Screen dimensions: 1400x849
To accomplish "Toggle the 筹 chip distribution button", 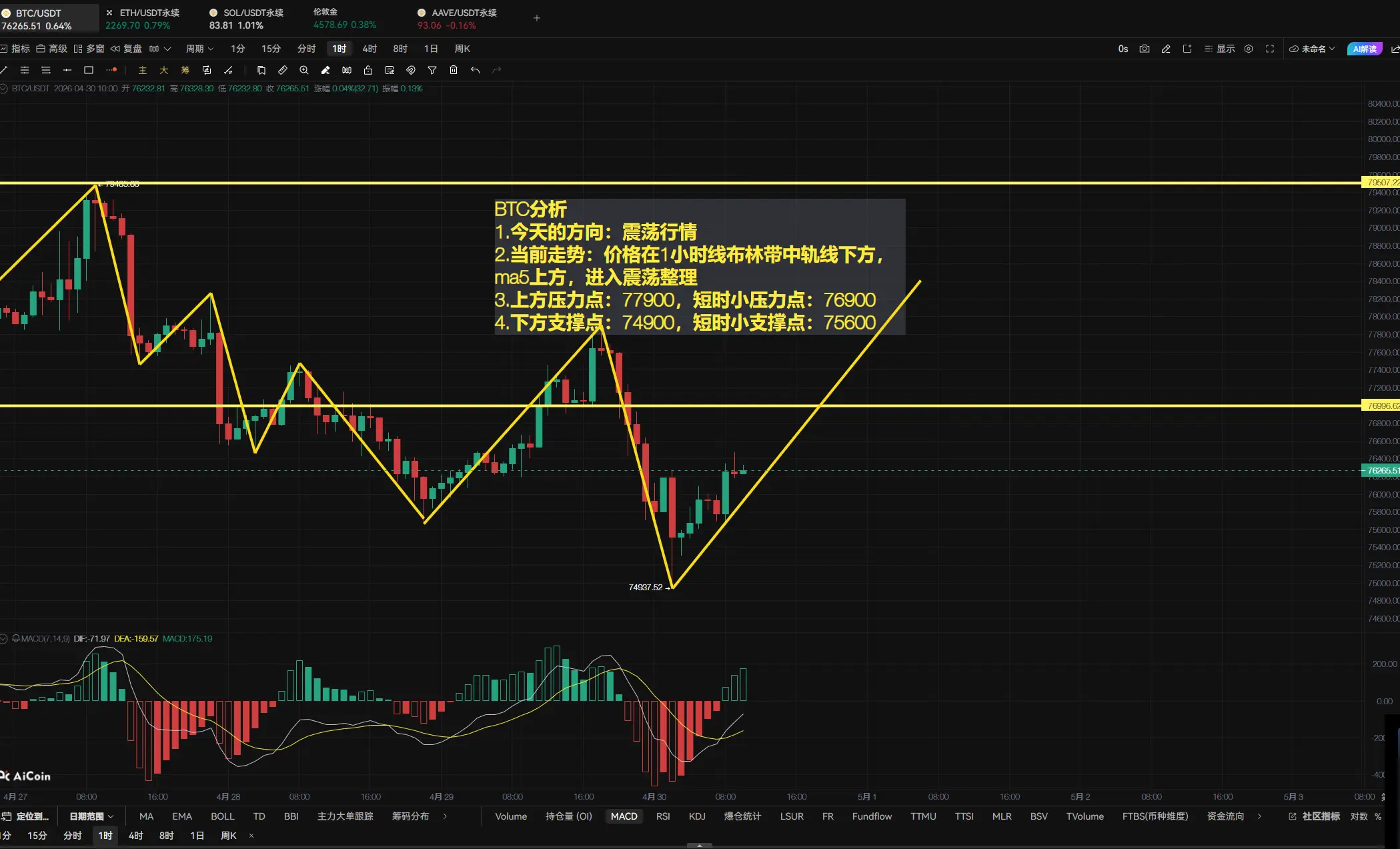I will point(185,70).
